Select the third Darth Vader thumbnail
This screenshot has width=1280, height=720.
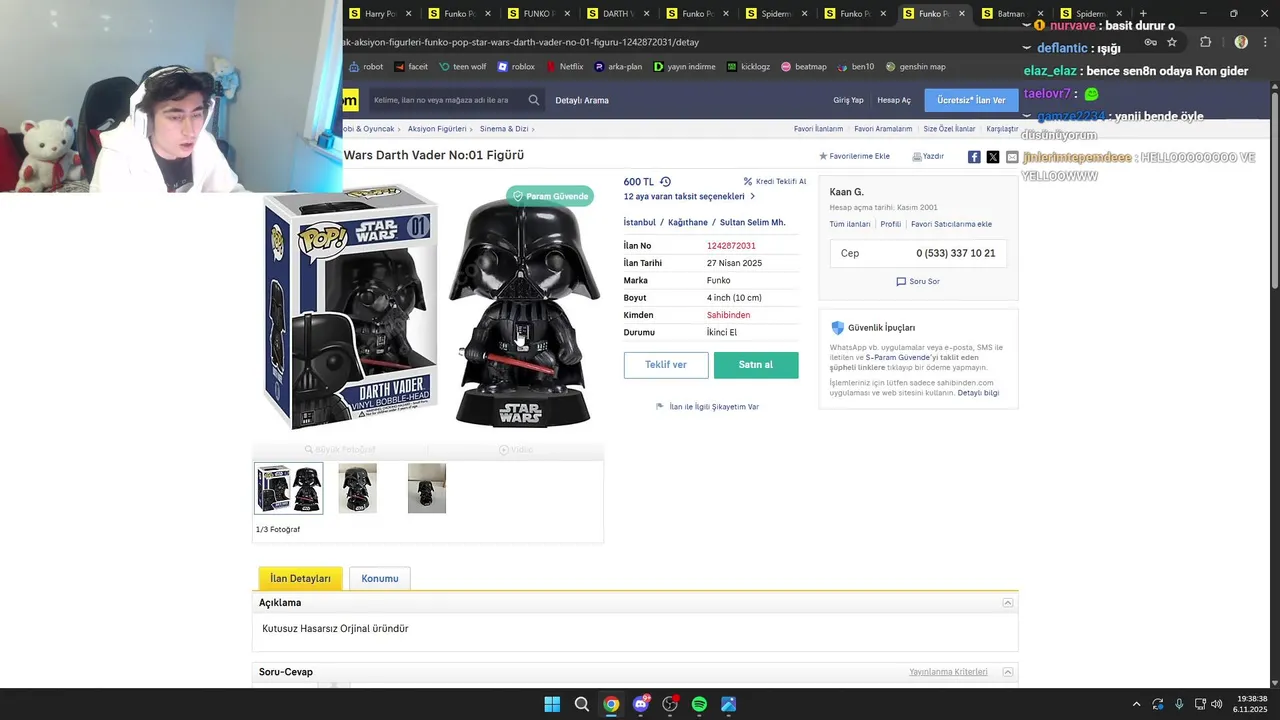pyautogui.click(x=427, y=488)
